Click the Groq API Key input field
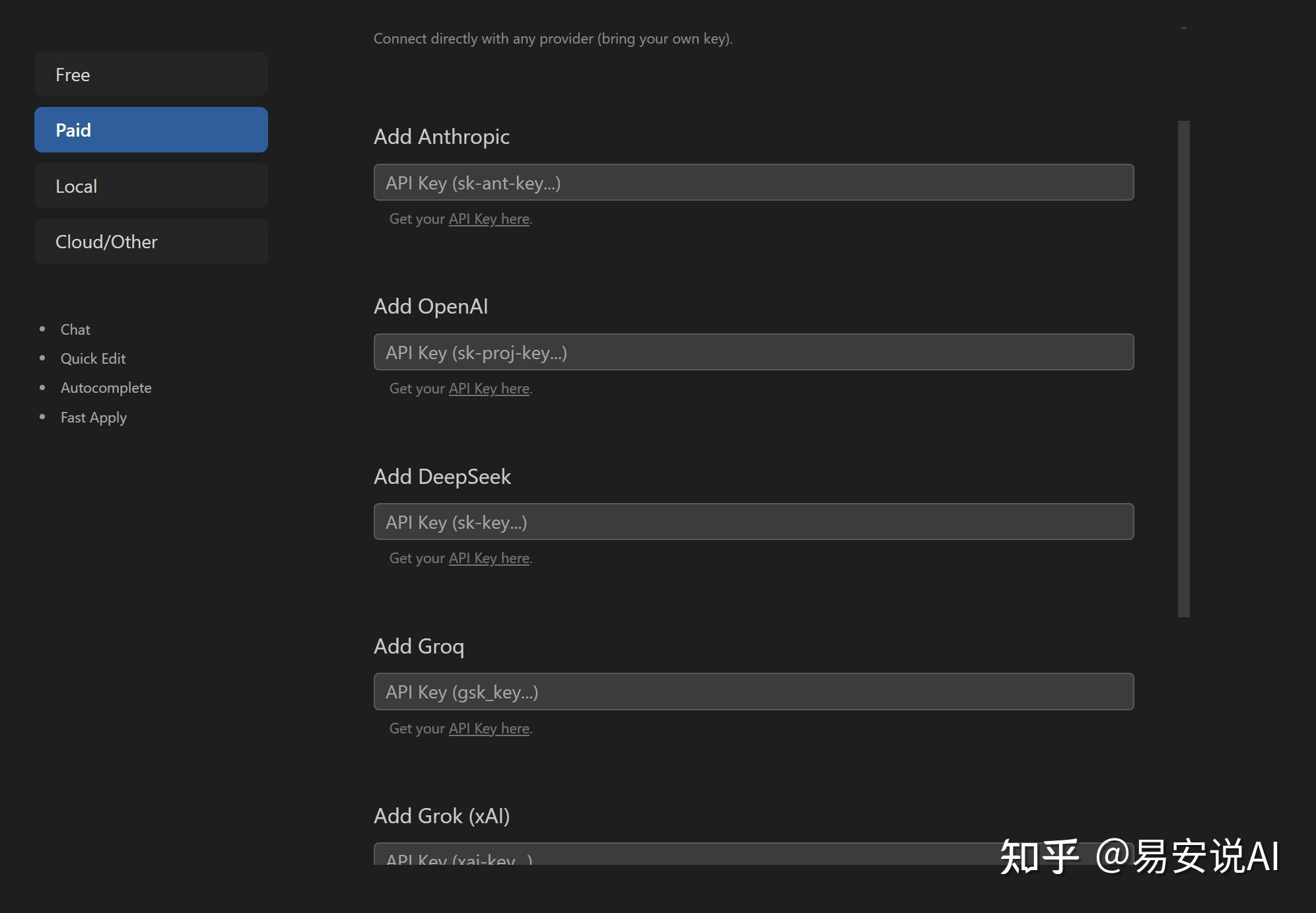 (753, 691)
